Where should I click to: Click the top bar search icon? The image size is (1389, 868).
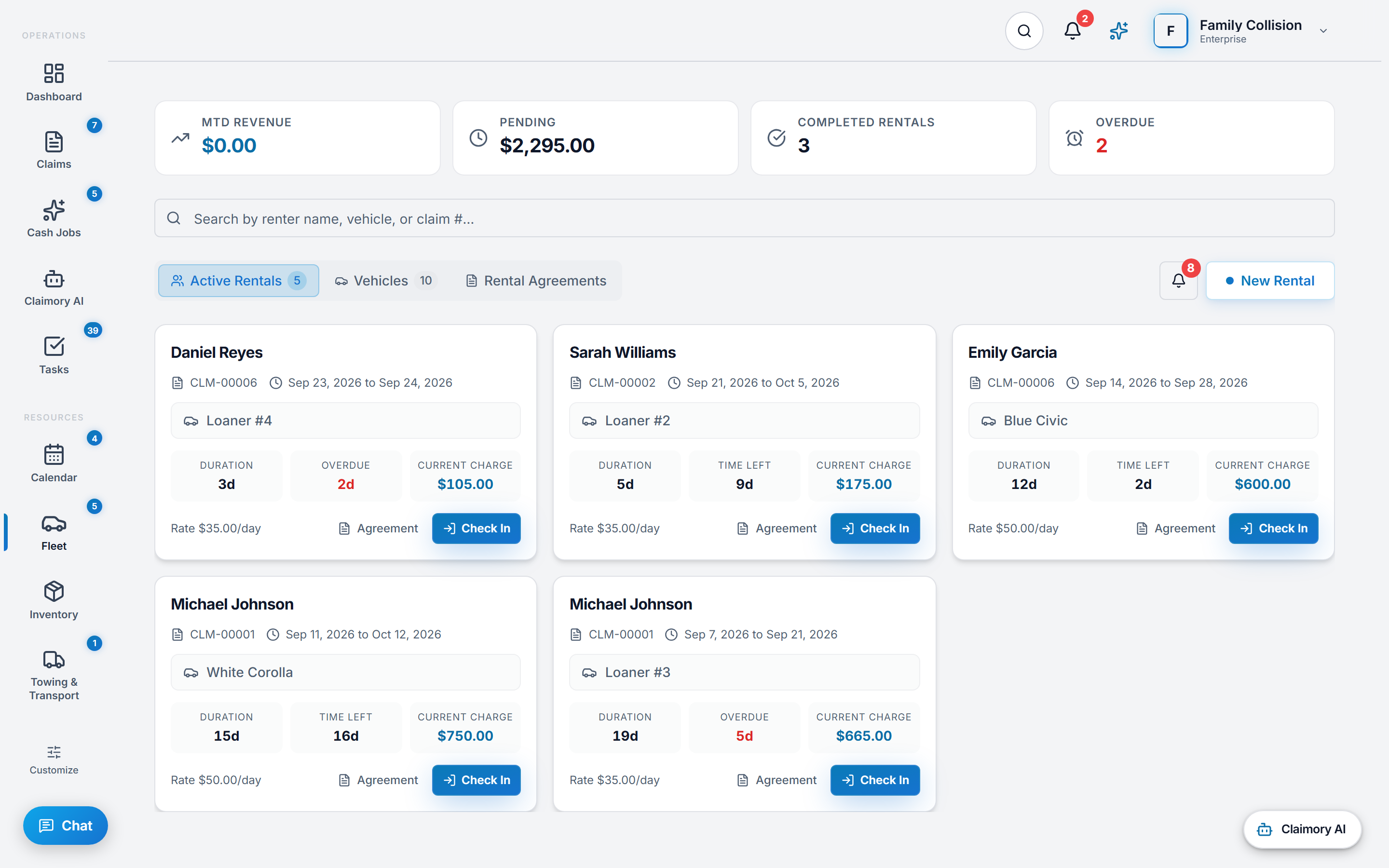(1024, 31)
